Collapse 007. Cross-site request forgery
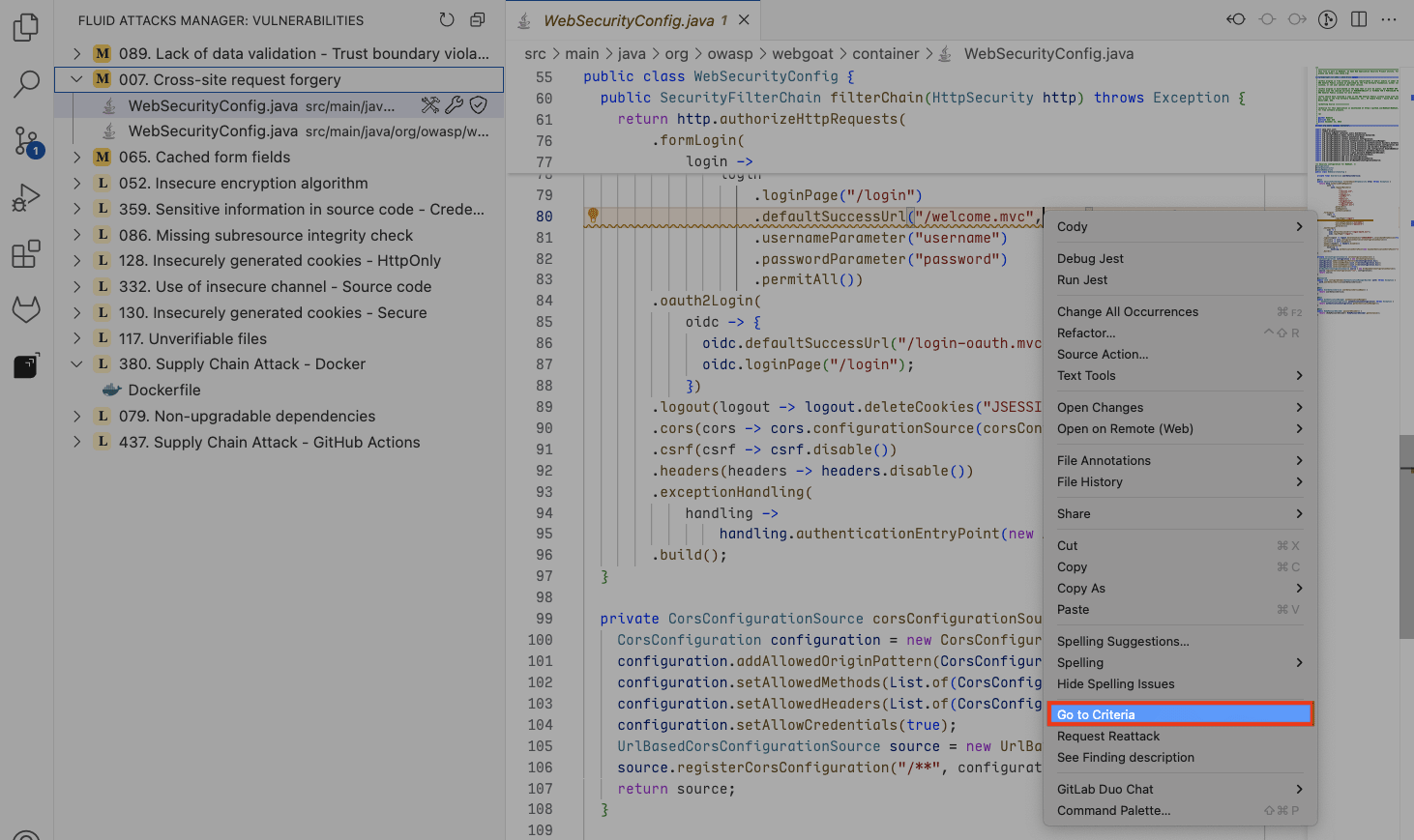The height and width of the screenshot is (840, 1414). tap(76, 79)
